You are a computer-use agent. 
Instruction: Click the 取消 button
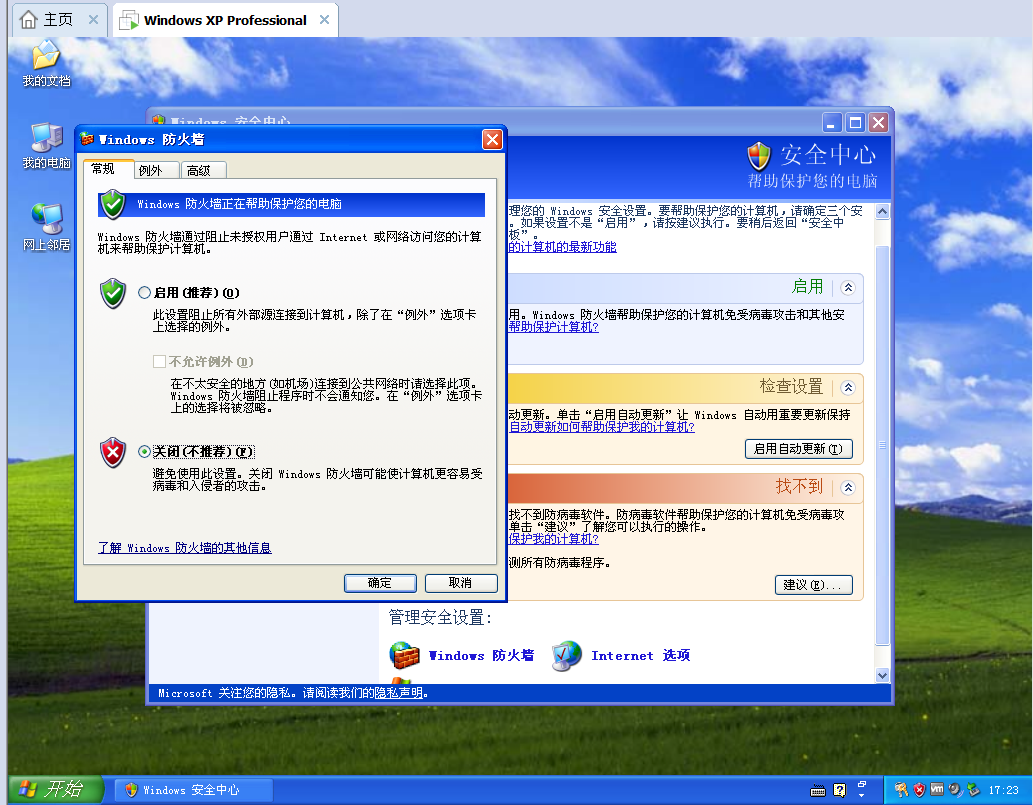pos(461,583)
